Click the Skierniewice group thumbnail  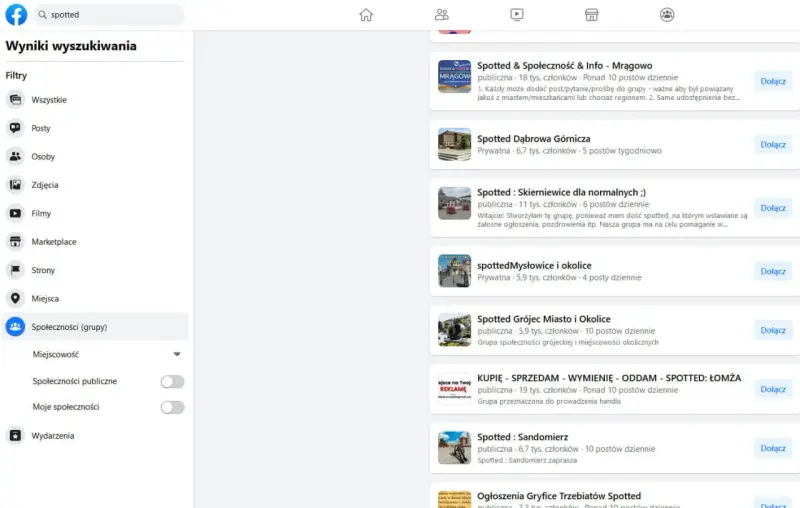[455, 204]
